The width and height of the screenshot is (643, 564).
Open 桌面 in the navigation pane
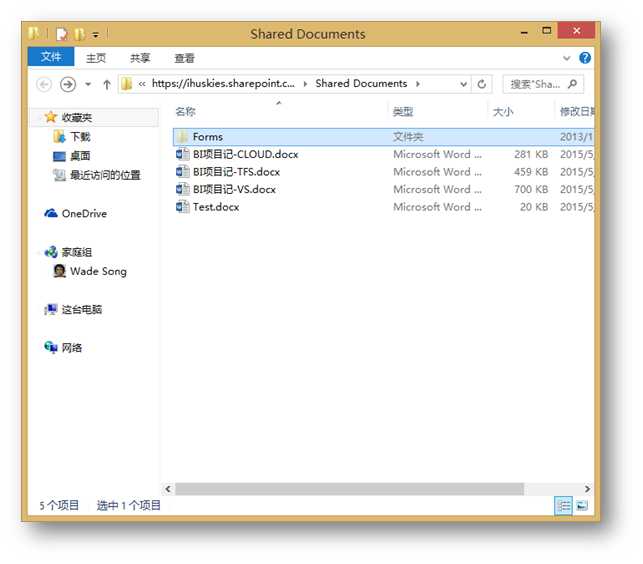click(80, 156)
